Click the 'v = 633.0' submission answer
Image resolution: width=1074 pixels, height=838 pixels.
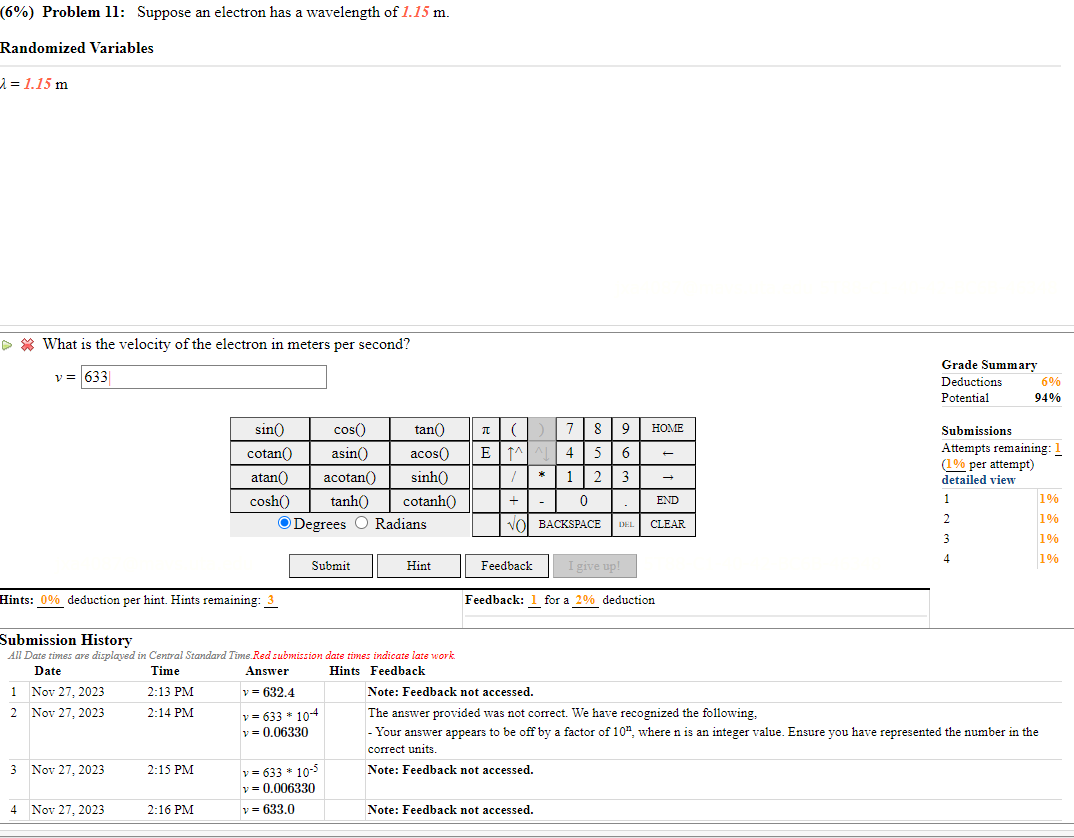268,810
